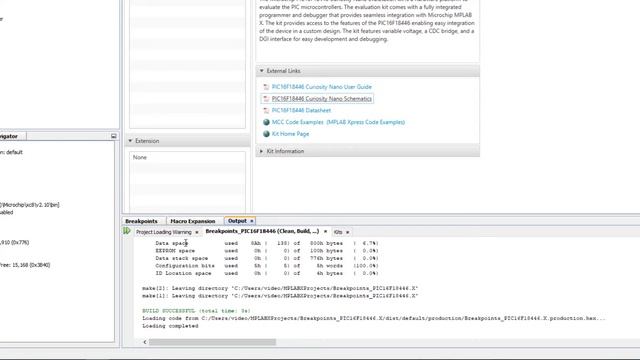Click the output horizontal scrollbar thumb

tap(212, 342)
